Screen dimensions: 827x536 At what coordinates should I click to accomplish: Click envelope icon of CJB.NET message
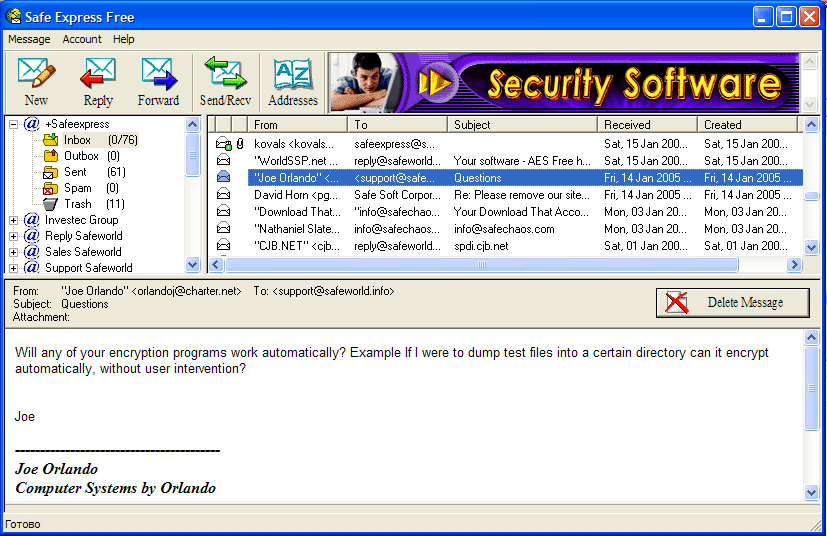pos(224,245)
